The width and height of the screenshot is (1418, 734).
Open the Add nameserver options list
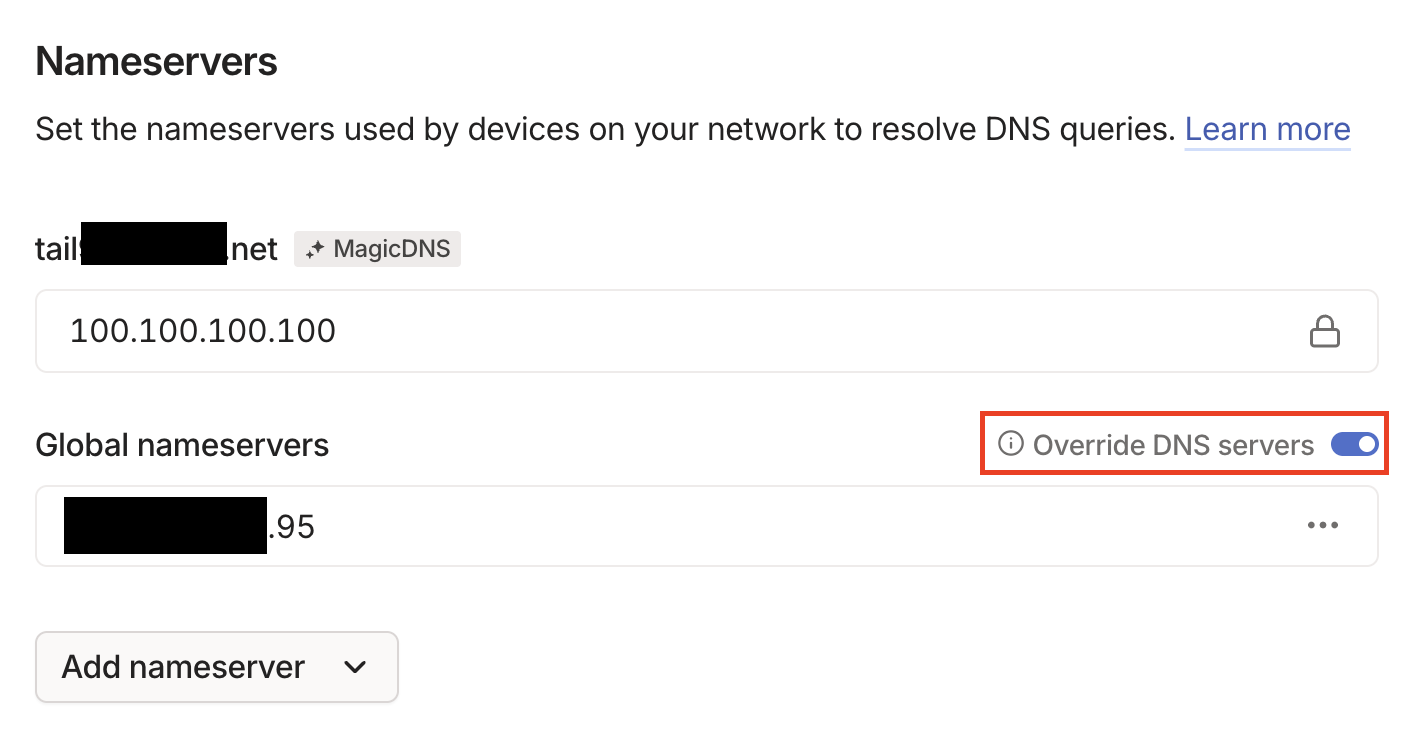pyautogui.click(x=216, y=667)
